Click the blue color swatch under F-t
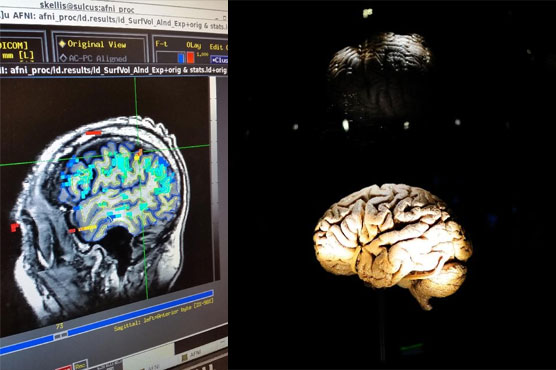Image resolution: width=556 pixels, height=370 pixels. (x=181, y=58)
